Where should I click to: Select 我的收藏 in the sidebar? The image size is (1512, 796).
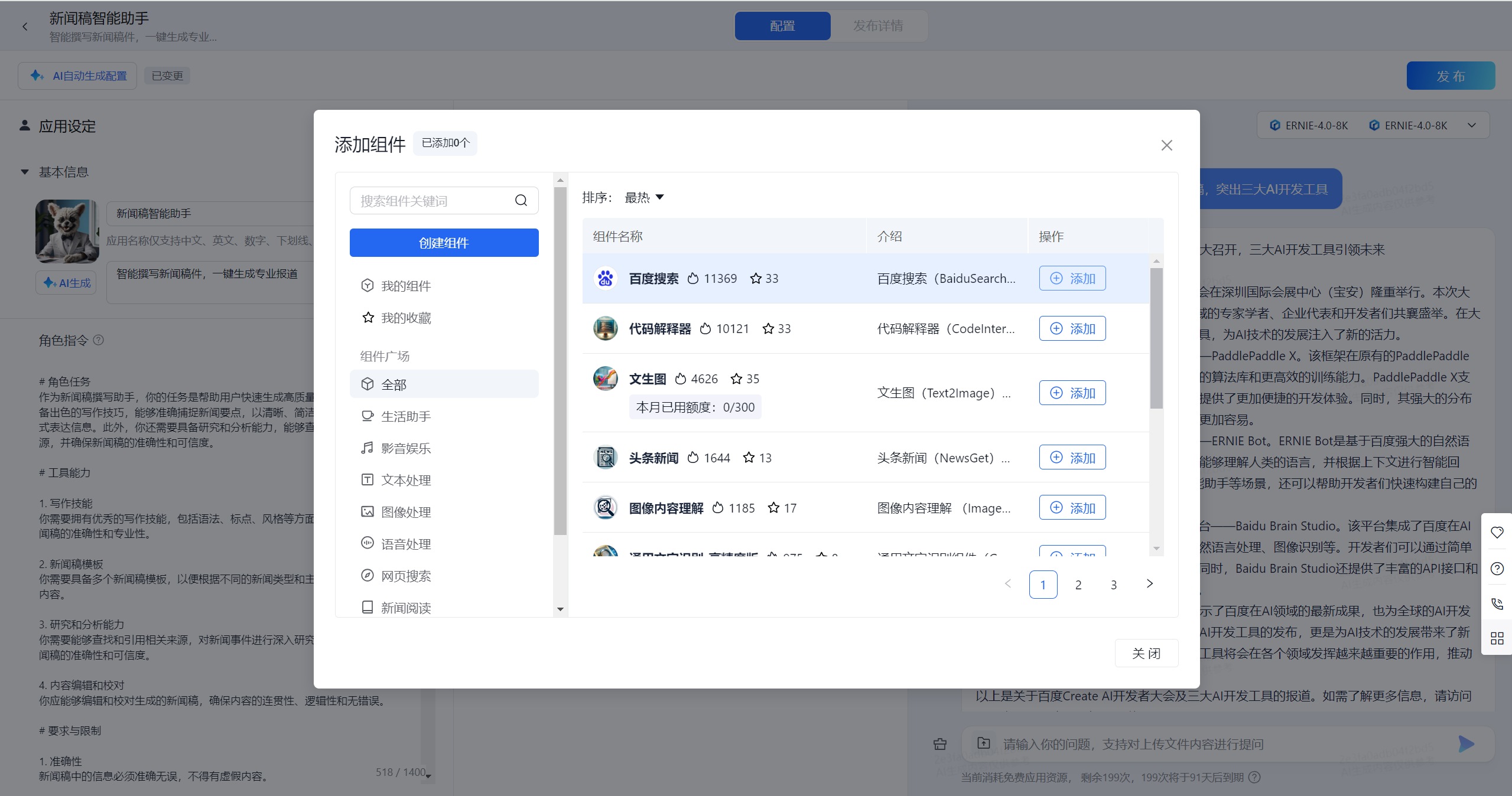pos(405,318)
